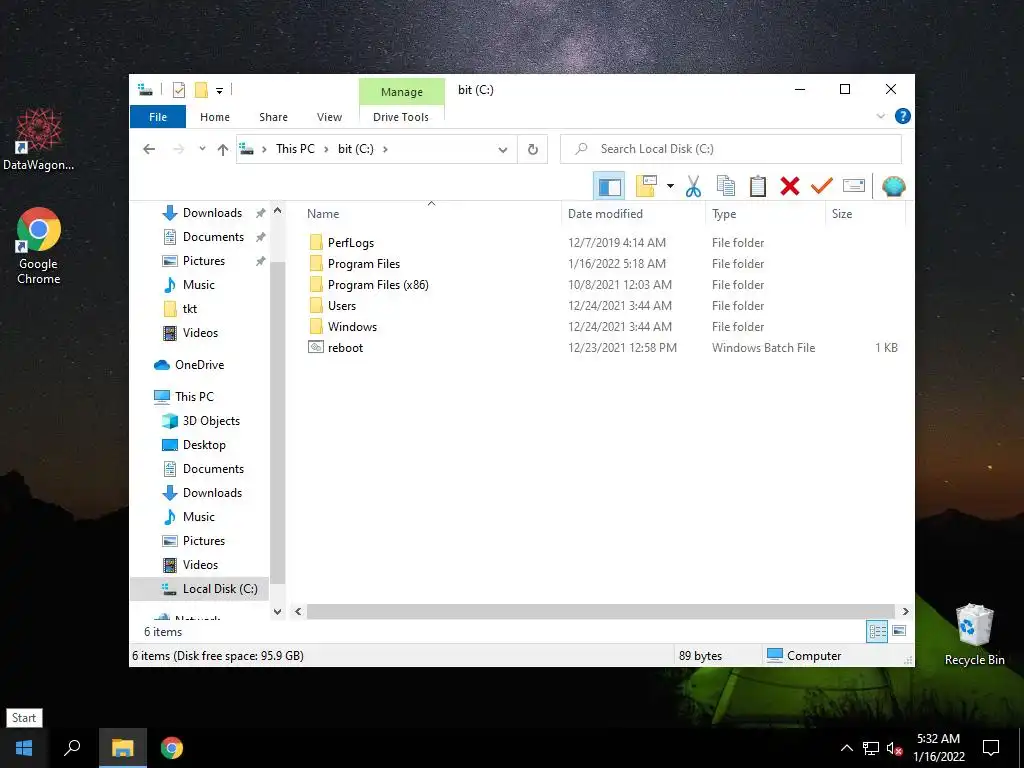
Task: Select the Users folder
Action: pyautogui.click(x=342, y=306)
